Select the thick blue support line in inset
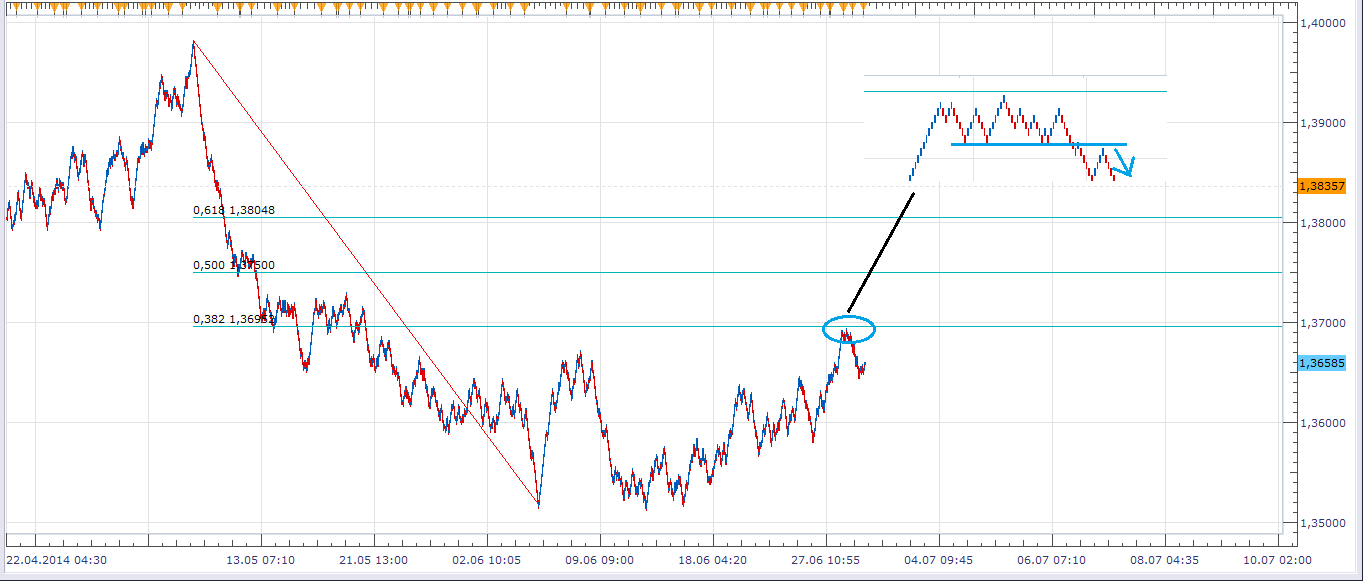The image size is (1366, 584). (1038, 144)
